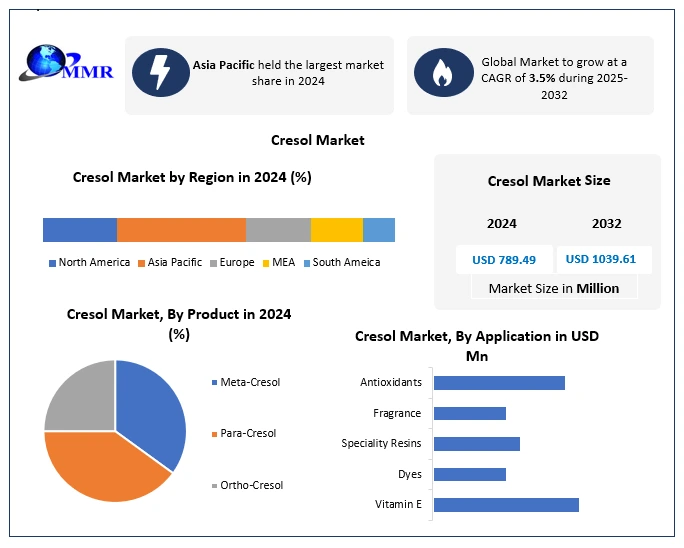The height and width of the screenshot is (548, 684).
Task: Click the North America legend swatch
Action: pyautogui.click(x=52, y=263)
